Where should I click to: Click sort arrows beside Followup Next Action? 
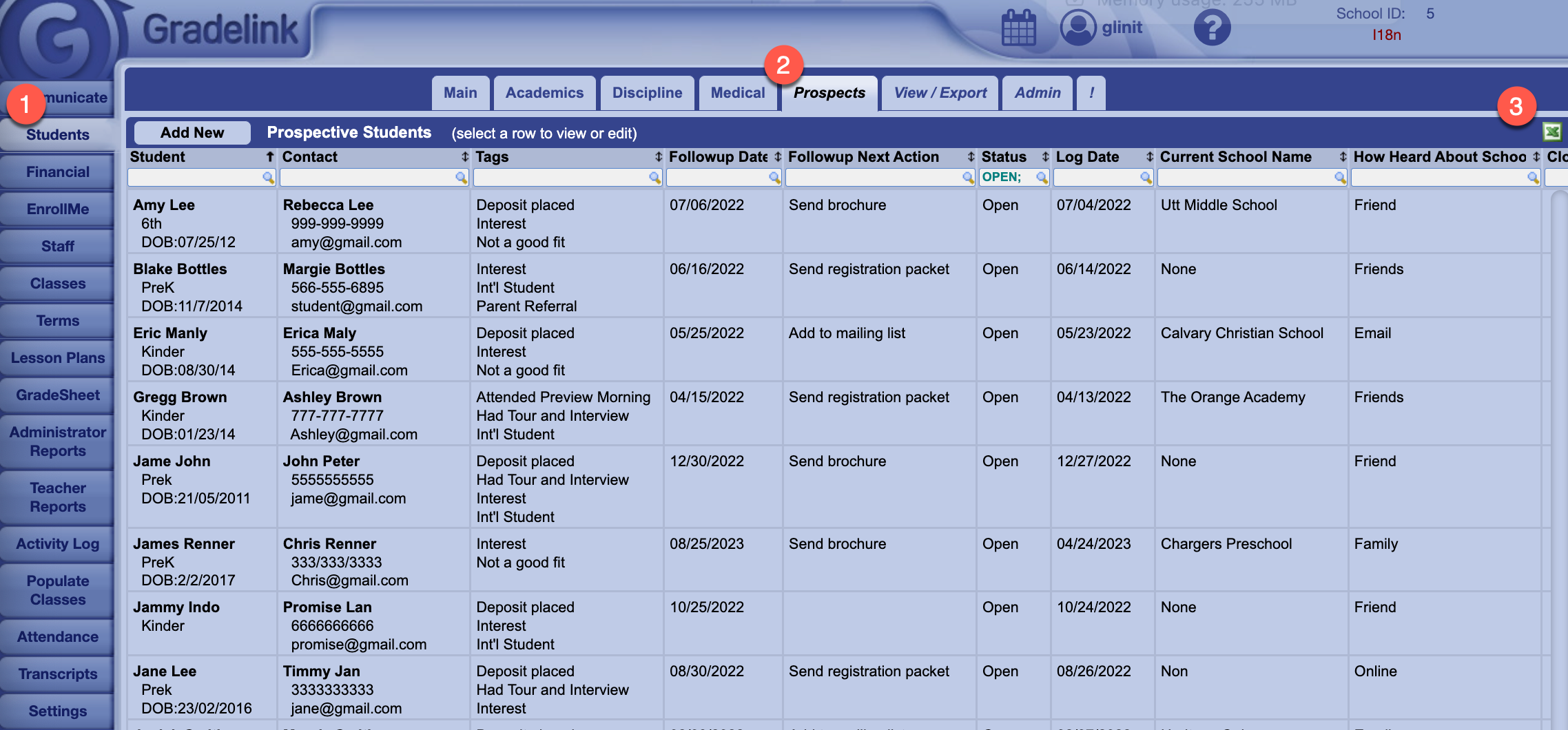point(971,157)
